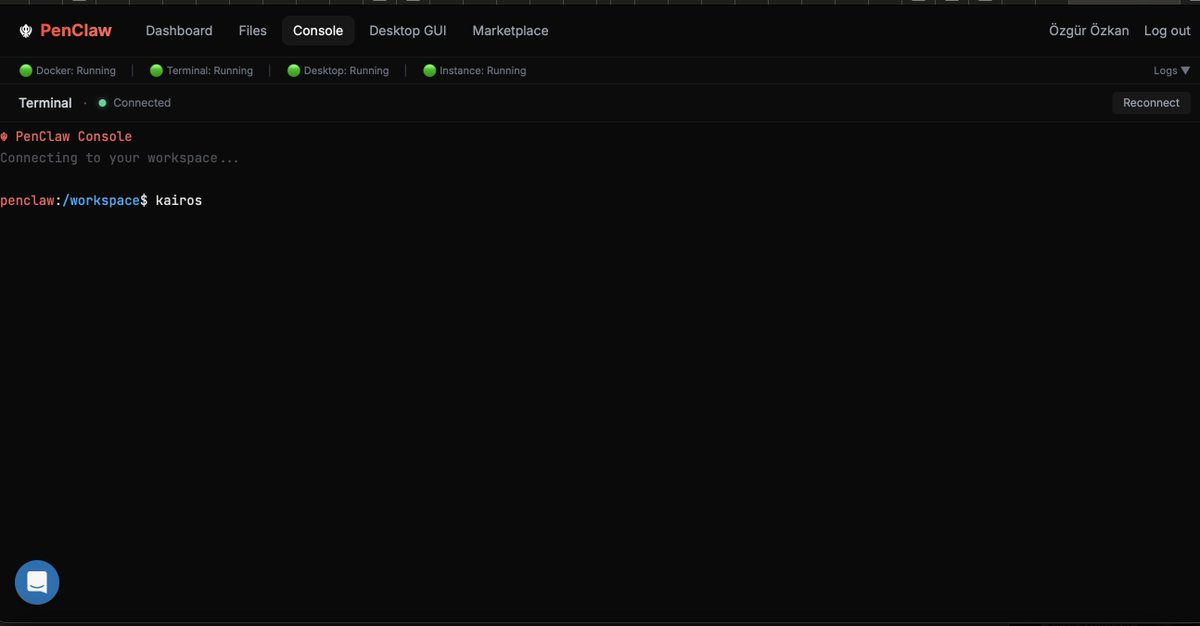
Task: Open the PenClaw brand home link
Action: (x=65, y=31)
